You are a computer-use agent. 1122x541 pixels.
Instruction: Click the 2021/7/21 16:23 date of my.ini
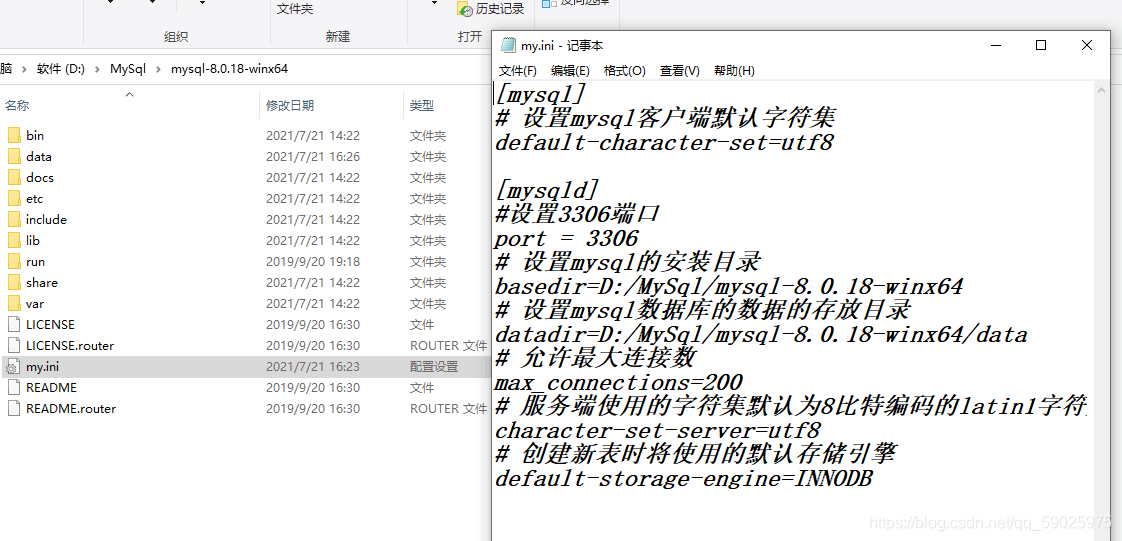tap(313, 366)
